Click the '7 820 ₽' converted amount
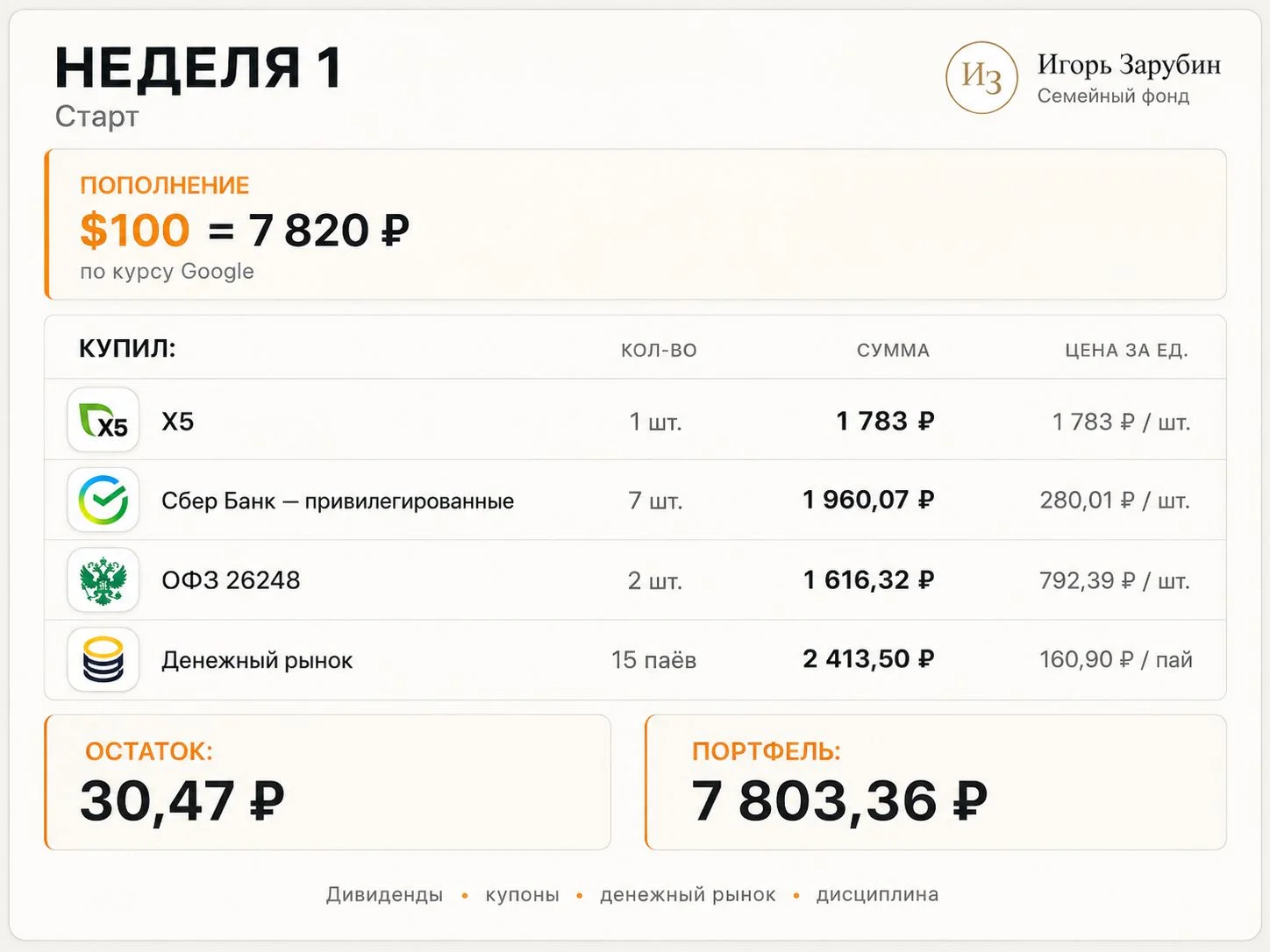The image size is (1270, 952). (329, 231)
